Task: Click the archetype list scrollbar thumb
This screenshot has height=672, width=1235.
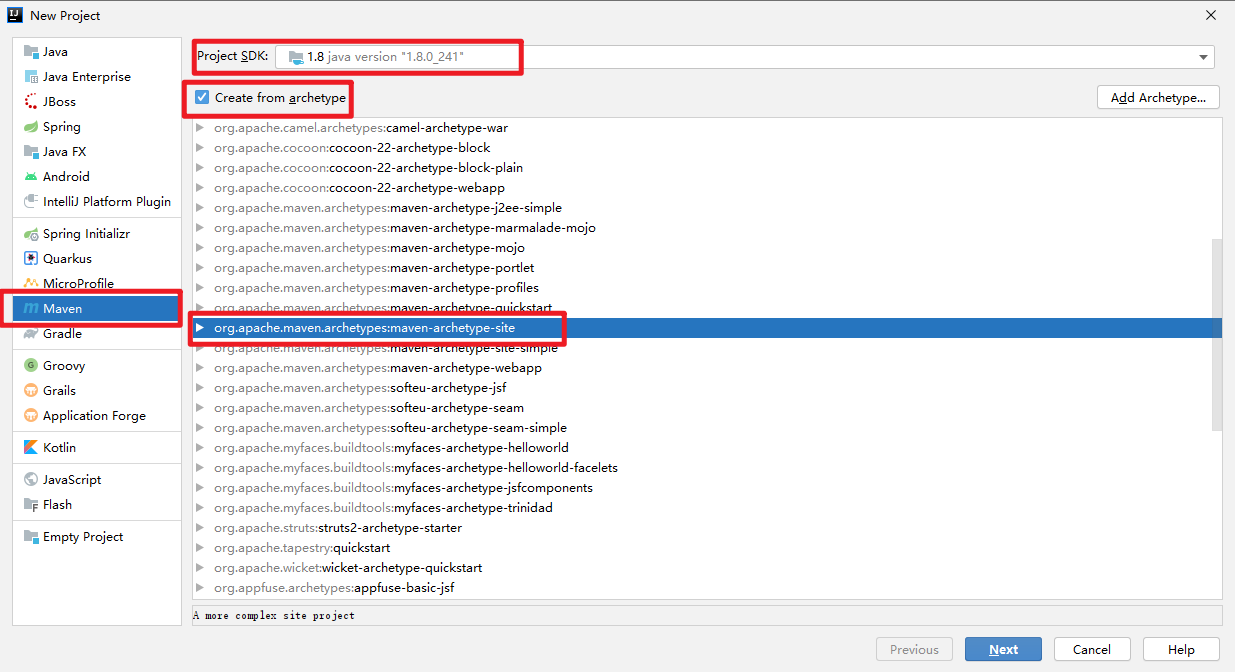Action: pos(1216,334)
